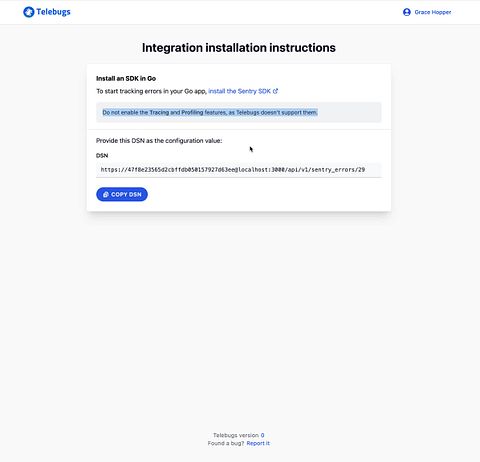Click the external-link icon beside Sentry SDK
Screen dimensions: 480x462
[275, 91]
